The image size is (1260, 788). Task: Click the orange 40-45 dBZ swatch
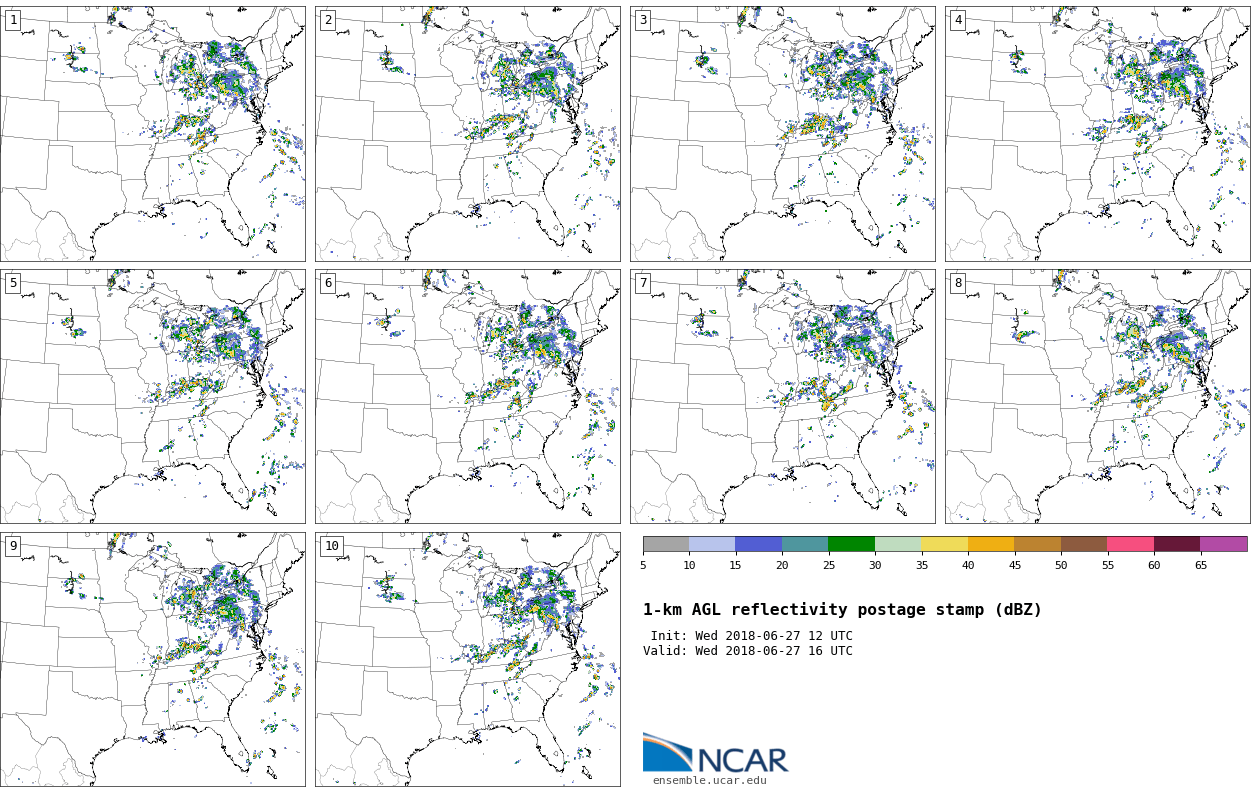click(991, 544)
